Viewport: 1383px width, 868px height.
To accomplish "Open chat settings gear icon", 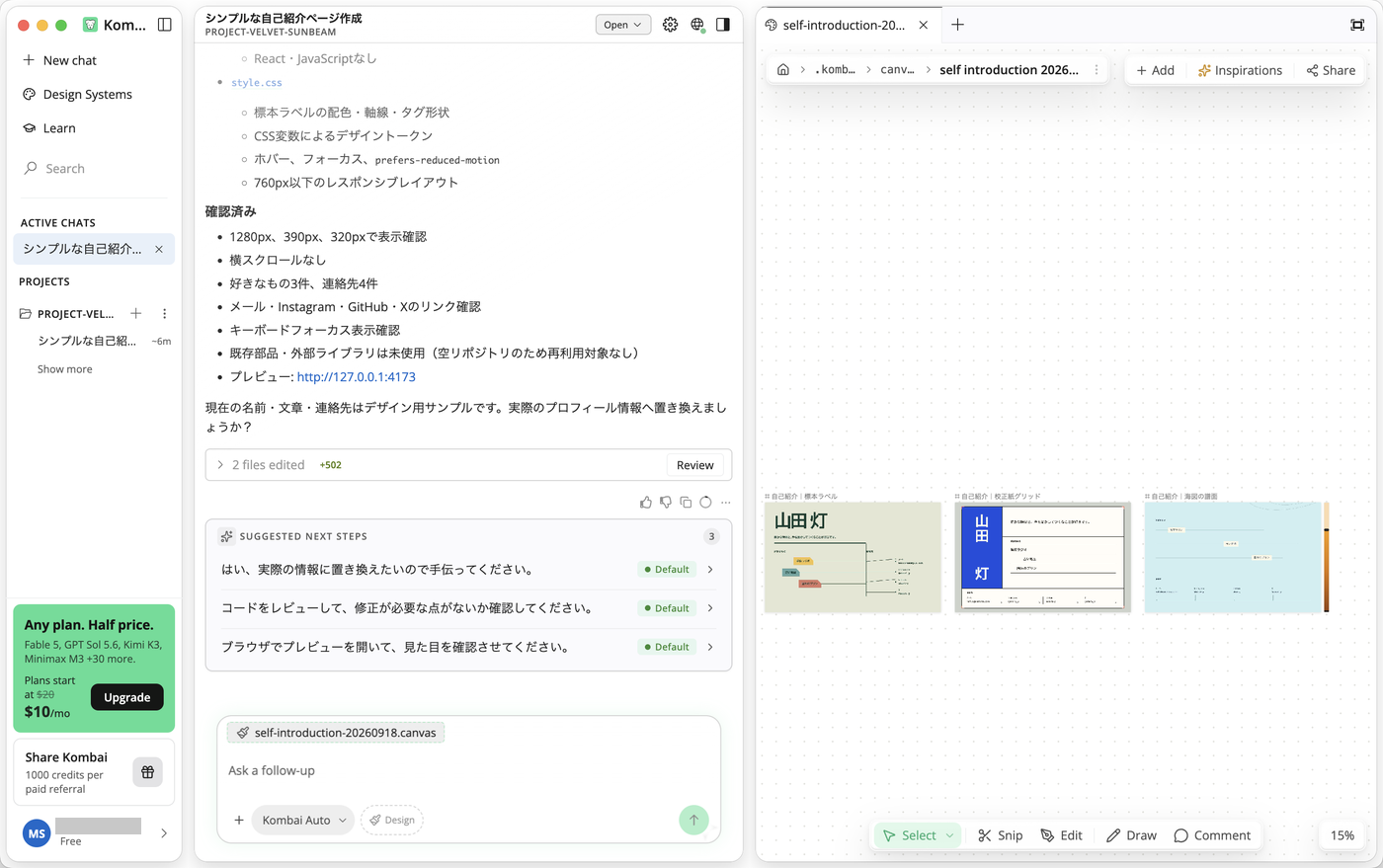I will [x=671, y=25].
